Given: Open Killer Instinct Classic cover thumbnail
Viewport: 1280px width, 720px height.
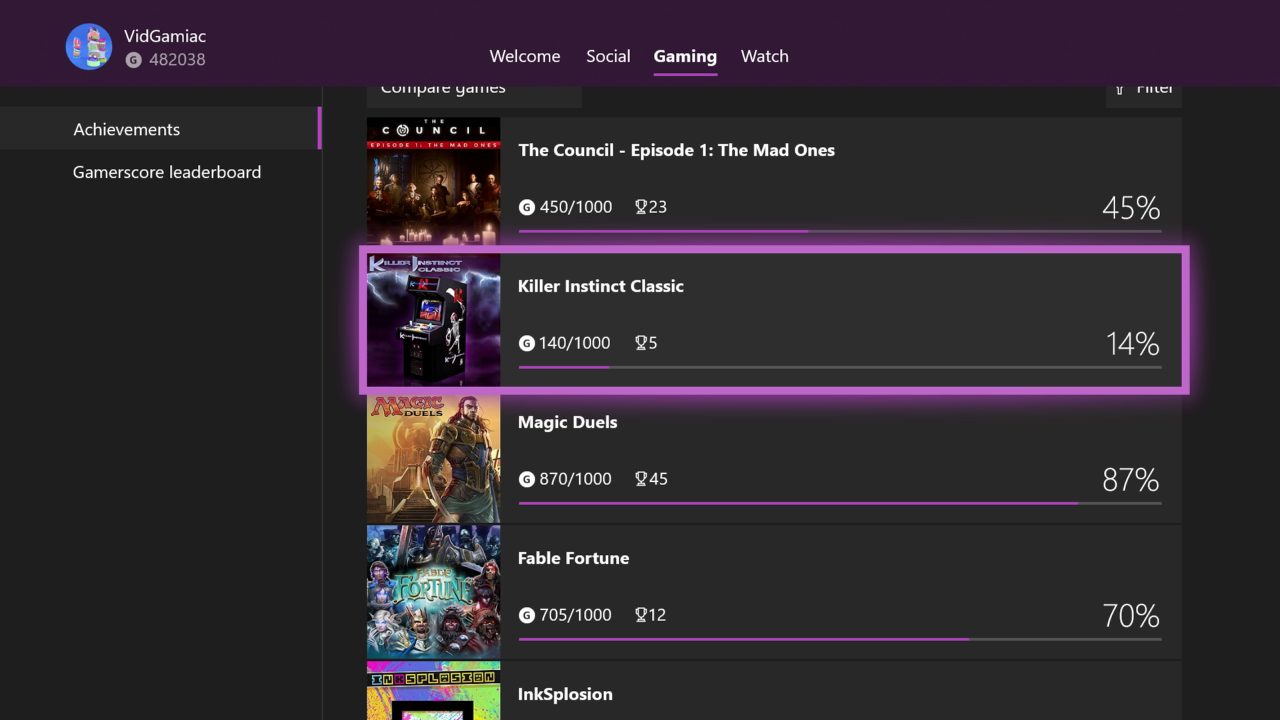Looking at the screenshot, I should click(433, 320).
